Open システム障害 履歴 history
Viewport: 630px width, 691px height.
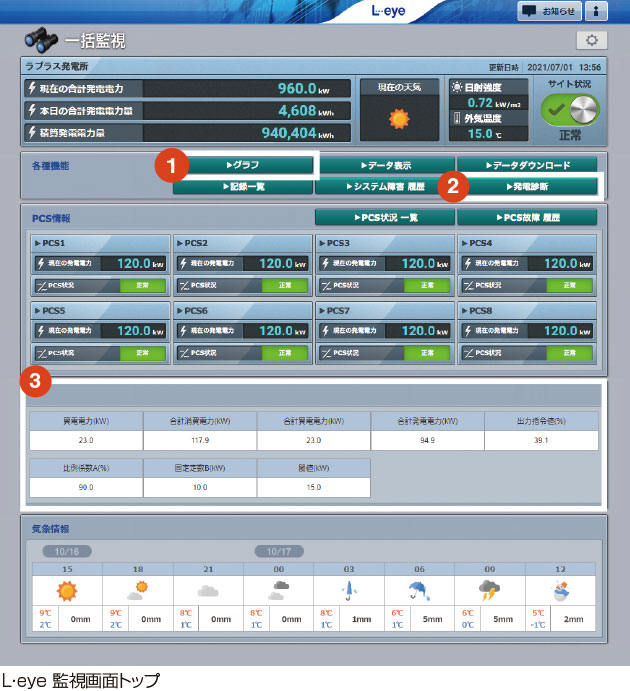pos(385,187)
